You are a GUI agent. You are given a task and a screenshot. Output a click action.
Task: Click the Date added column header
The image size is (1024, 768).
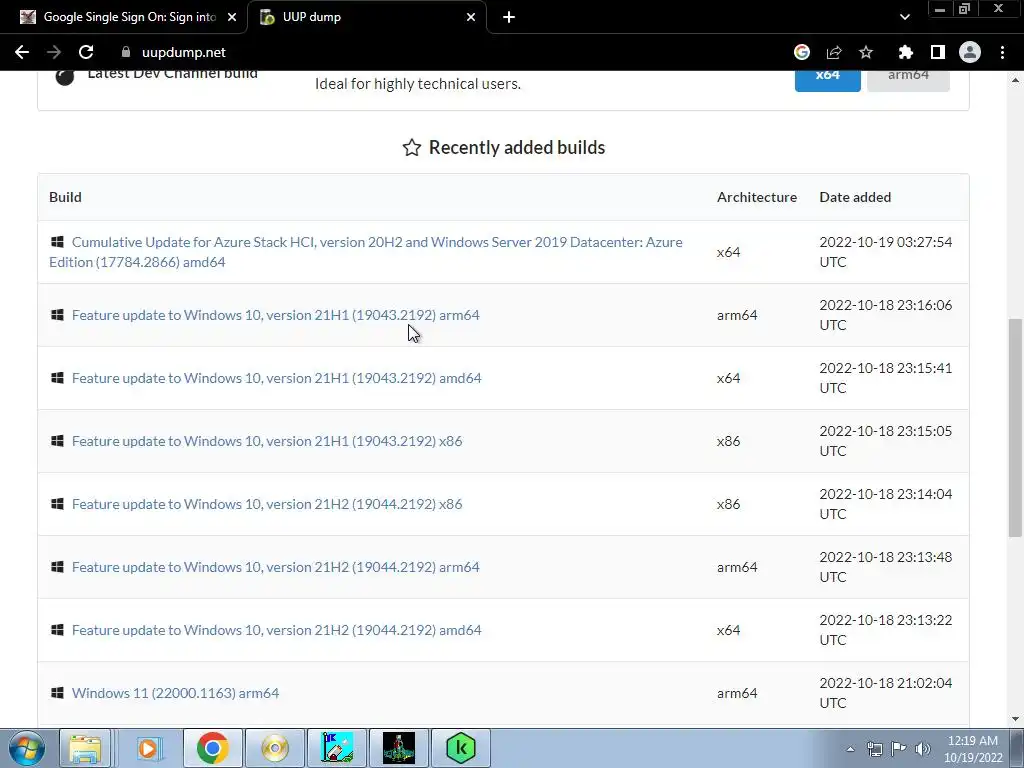tap(855, 197)
